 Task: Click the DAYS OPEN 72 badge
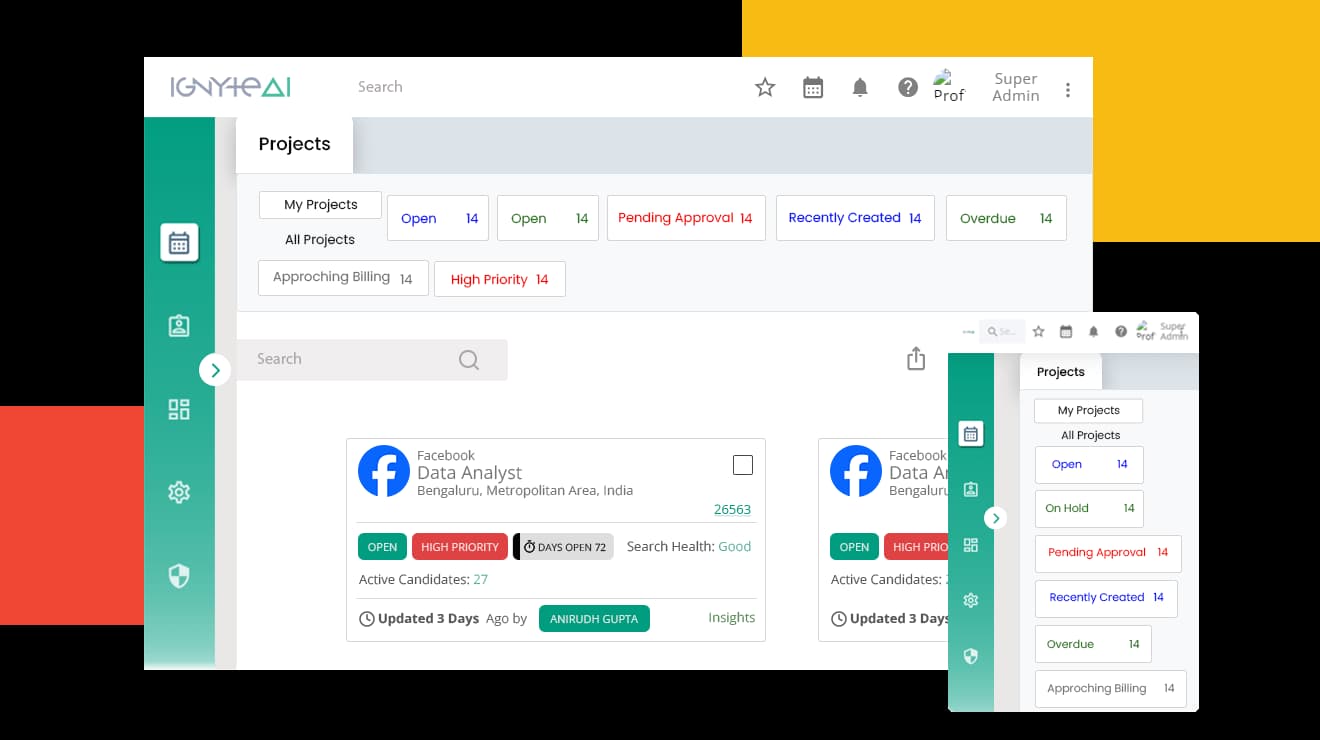(x=563, y=547)
